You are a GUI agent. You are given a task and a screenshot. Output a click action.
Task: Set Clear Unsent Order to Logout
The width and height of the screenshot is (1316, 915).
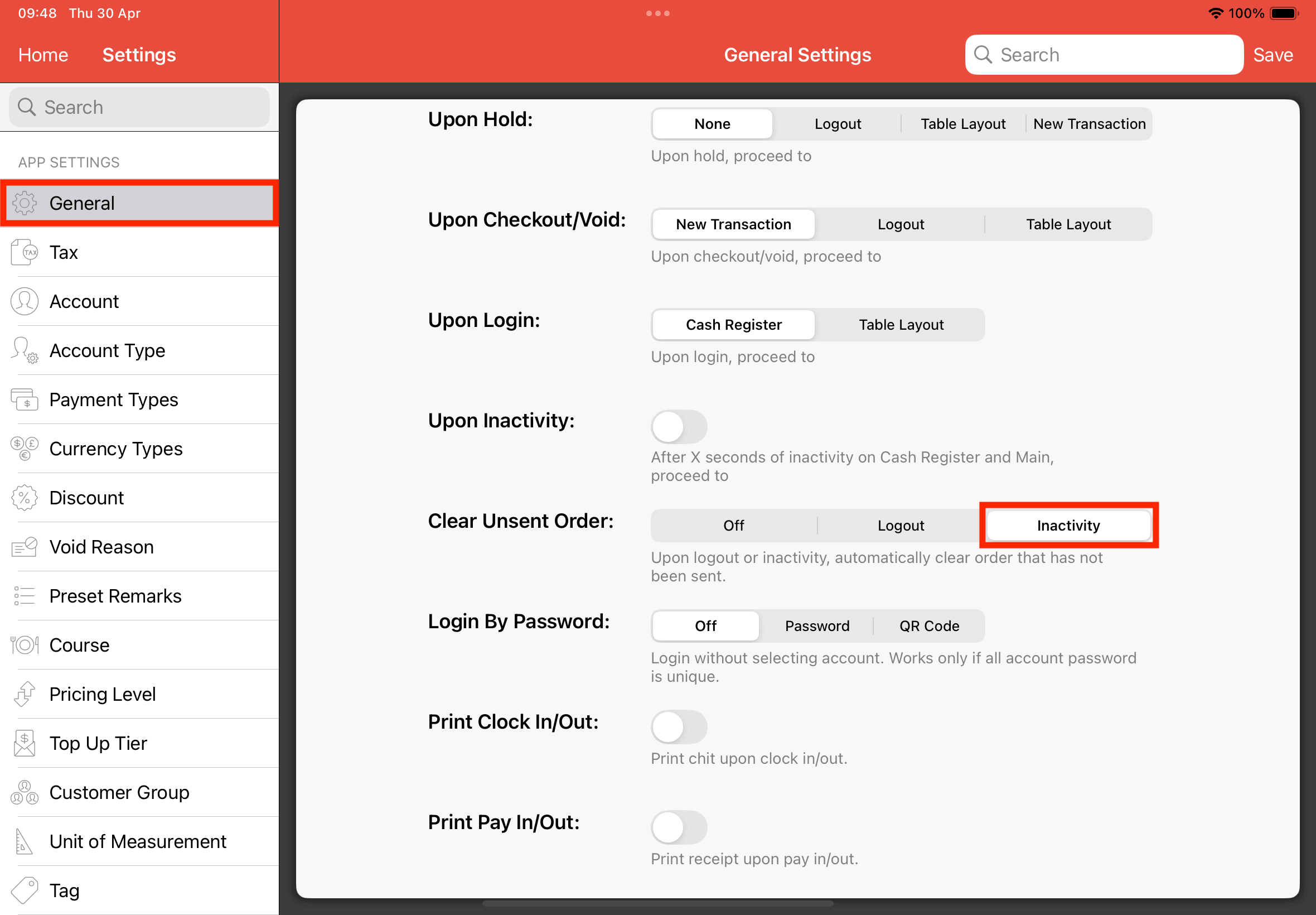pos(901,525)
